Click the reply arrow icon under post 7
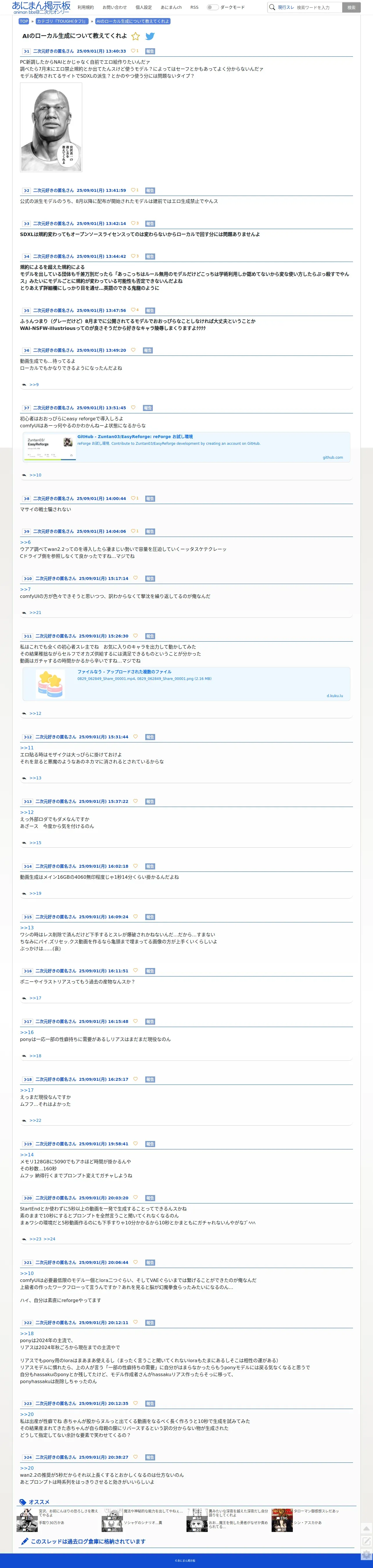The image size is (373, 1568). point(24,475)
